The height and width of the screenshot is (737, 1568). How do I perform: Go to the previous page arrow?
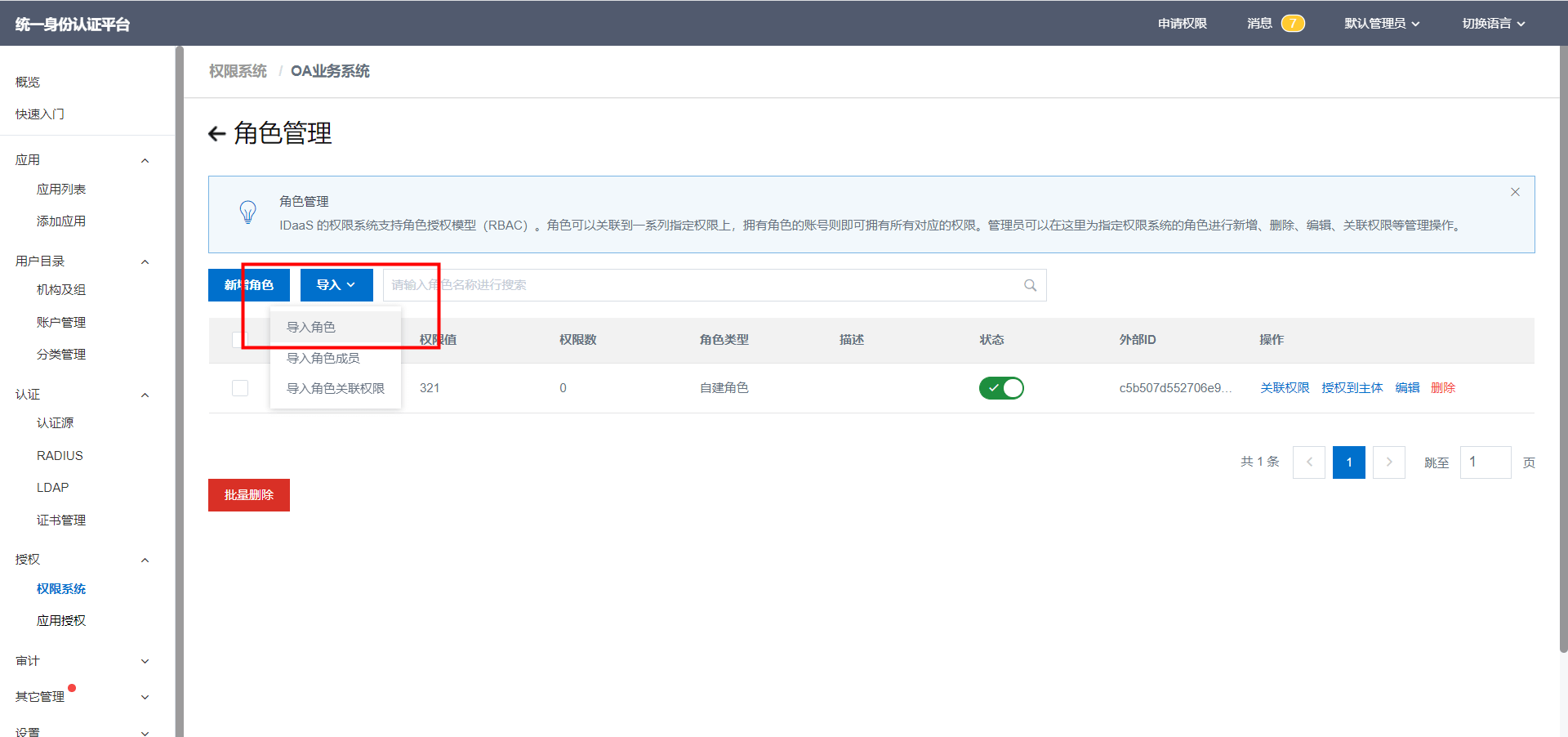(1308, 462)
